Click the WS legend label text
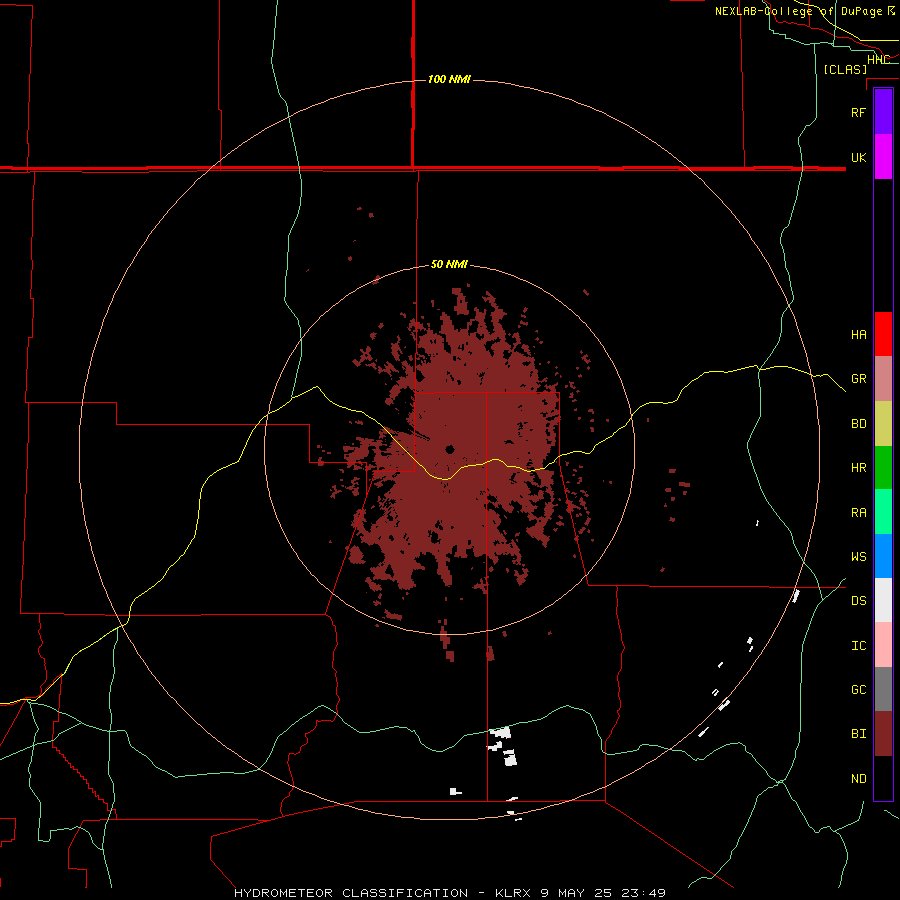 (x=858, y=557)
